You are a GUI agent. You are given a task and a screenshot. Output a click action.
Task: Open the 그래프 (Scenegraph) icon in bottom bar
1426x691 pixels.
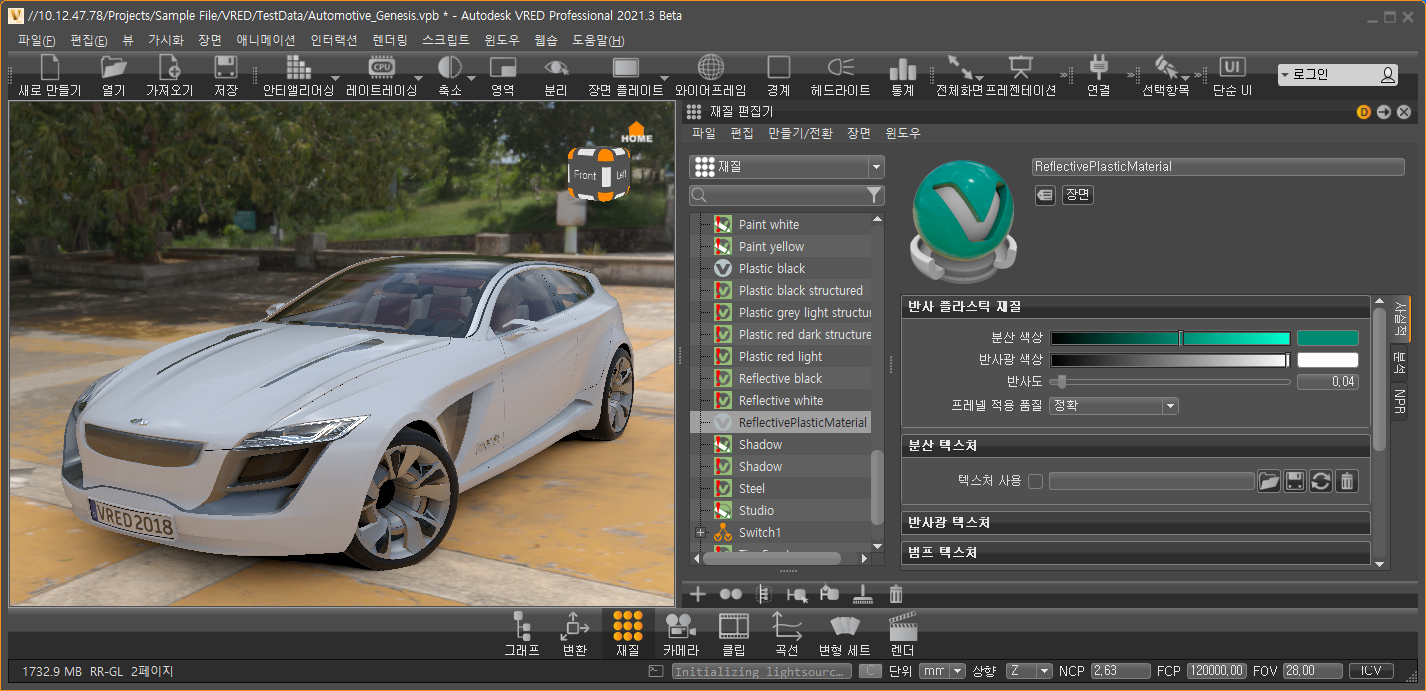point(521,627)
